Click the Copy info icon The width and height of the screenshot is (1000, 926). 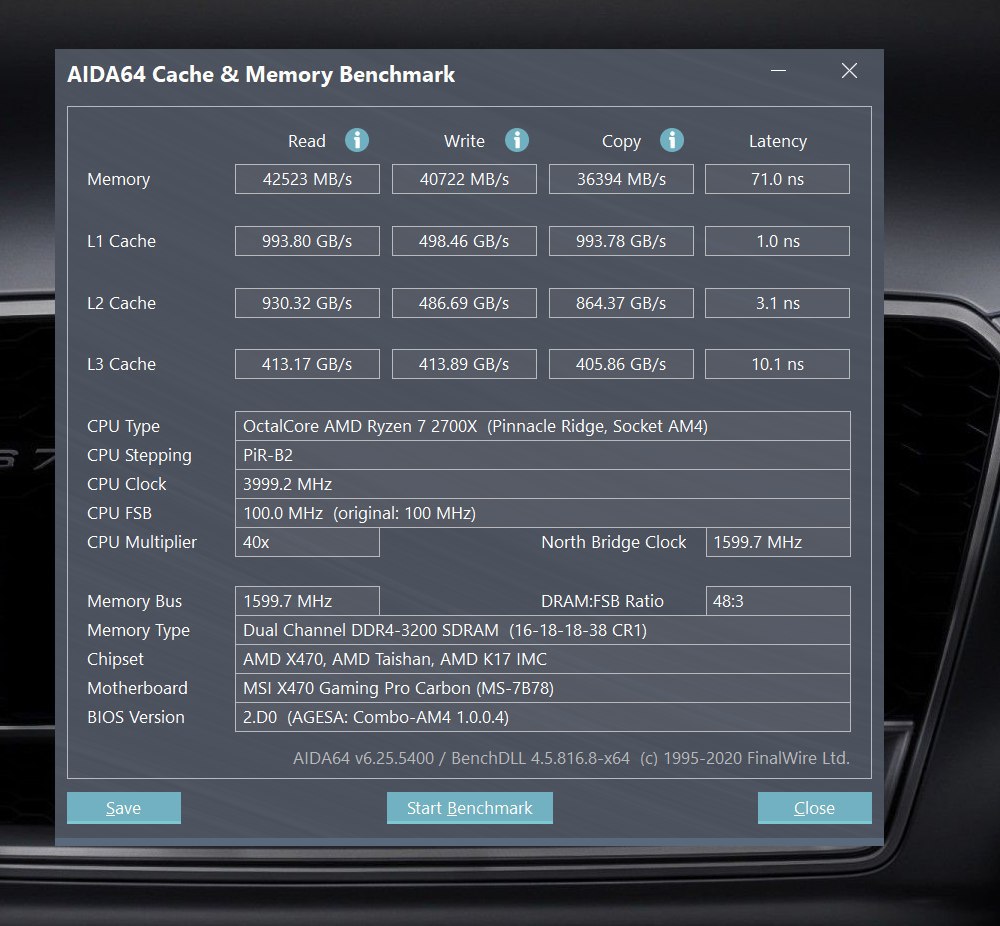(672, 140)
